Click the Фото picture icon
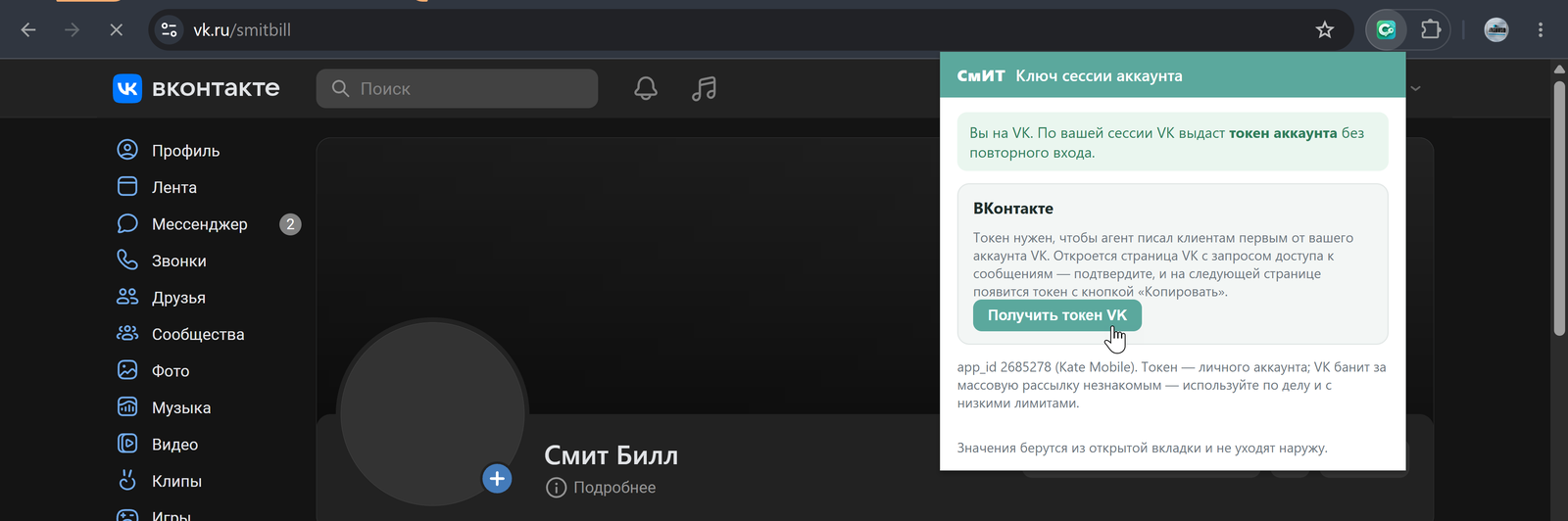This screenshot has height=521, width=1568. (x=127, y=370)
